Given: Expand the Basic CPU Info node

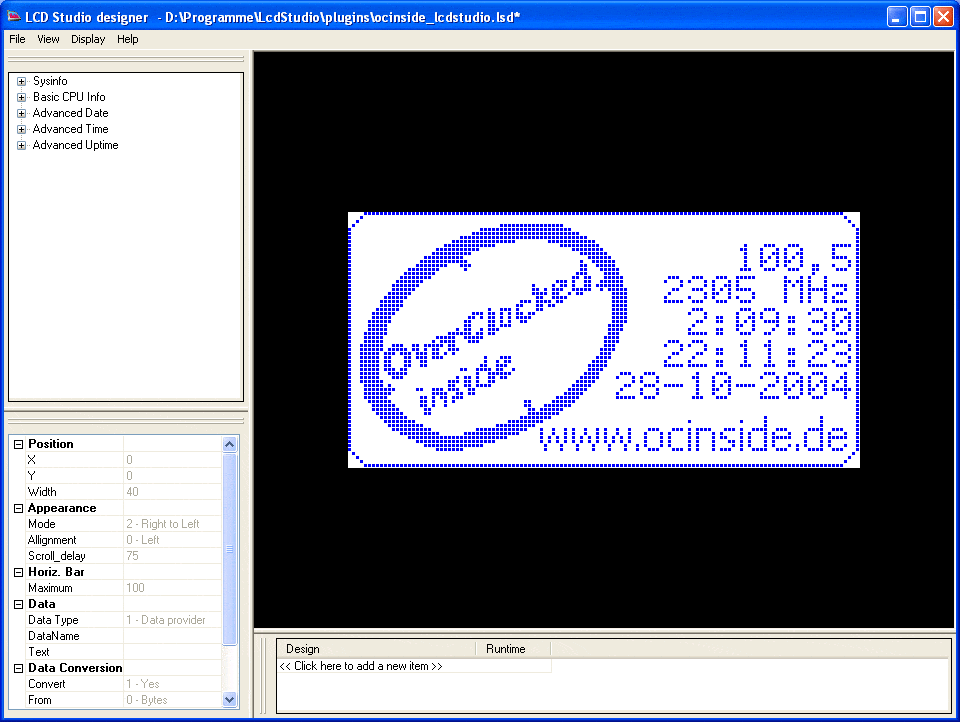Looking at the screenshot, I should (21, 97).
